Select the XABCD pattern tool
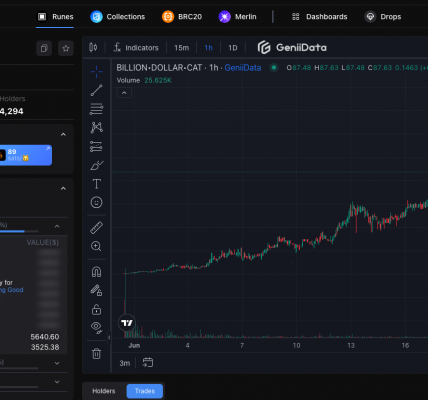 tap(97, 127)
